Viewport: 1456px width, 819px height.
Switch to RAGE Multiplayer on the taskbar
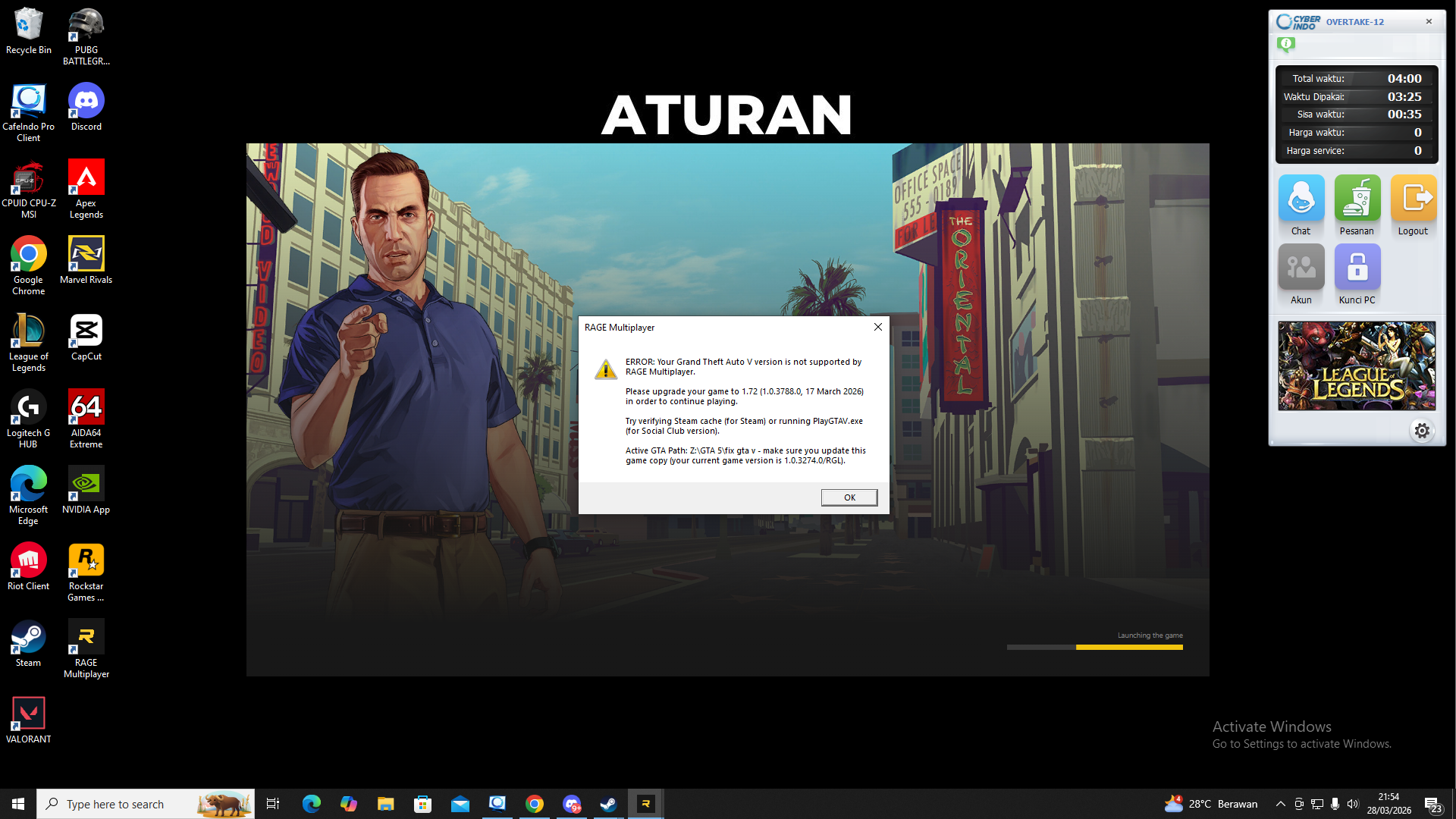coord(646,804)
